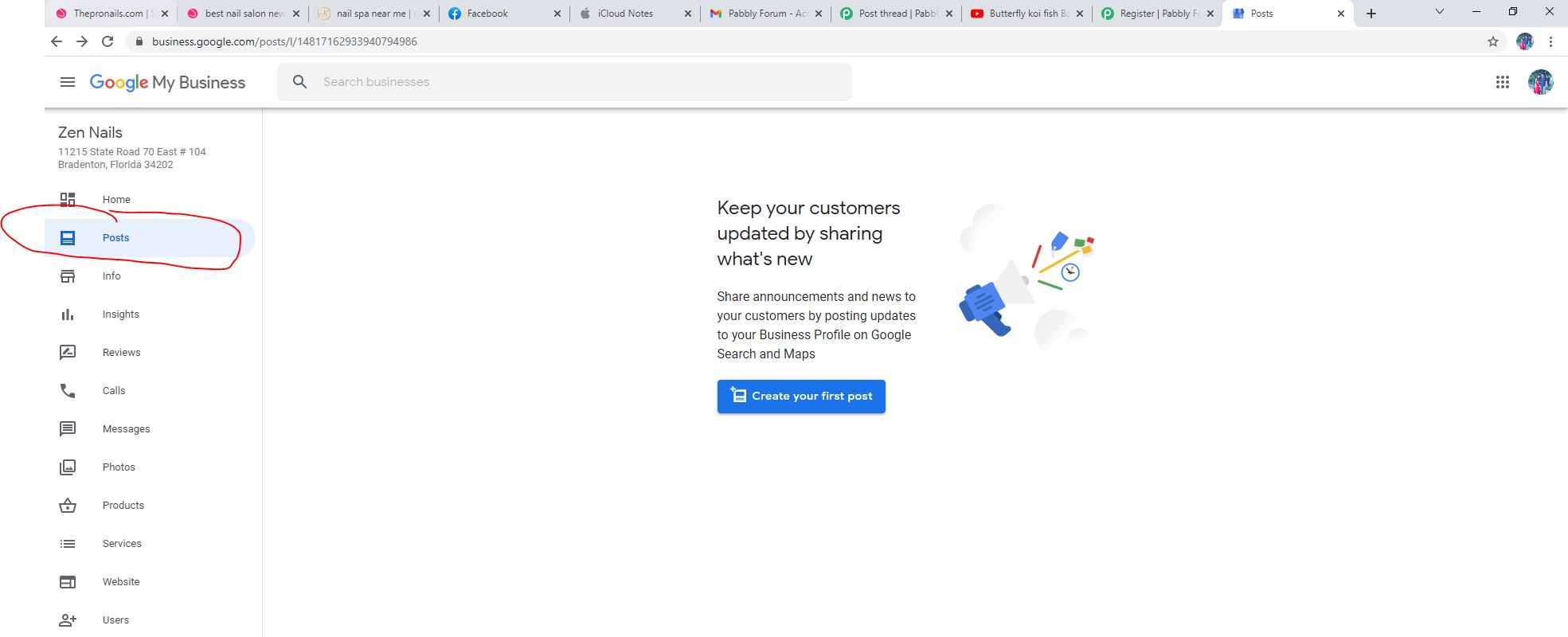Image resolution: width=1568 pixels, height=637 pixels.
Task: Open the Google apps grid
Action: 1502,82
